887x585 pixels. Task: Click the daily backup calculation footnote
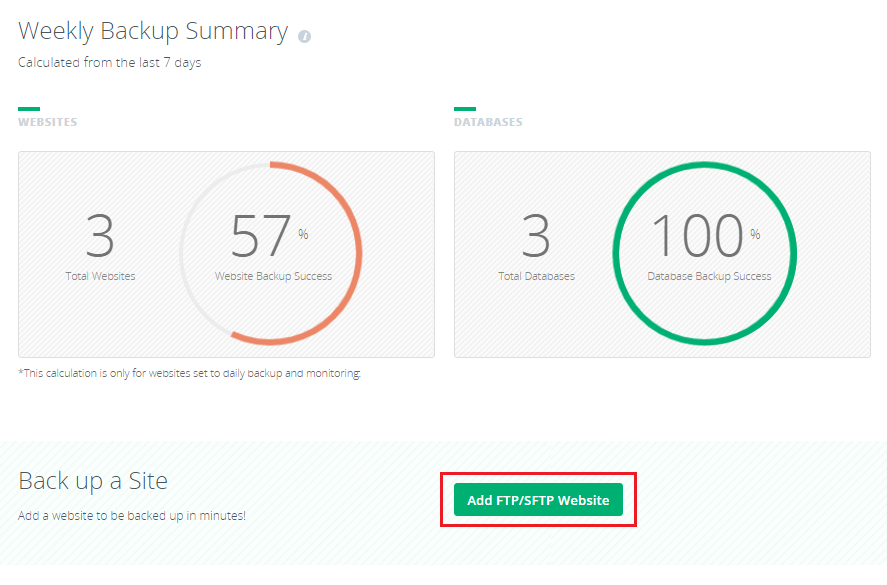pyautogui.click(x=189, y=373)
